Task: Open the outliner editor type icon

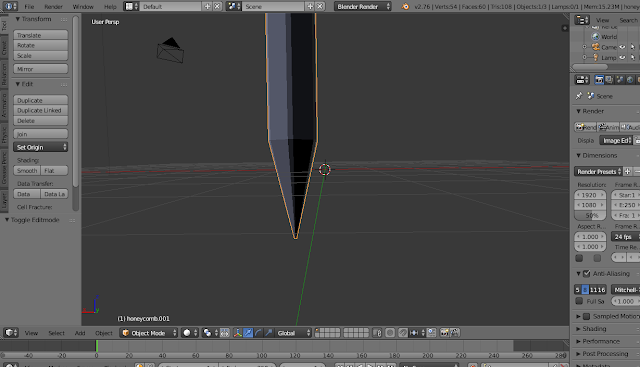Action: pyautogui.click(x=582, y=20)
